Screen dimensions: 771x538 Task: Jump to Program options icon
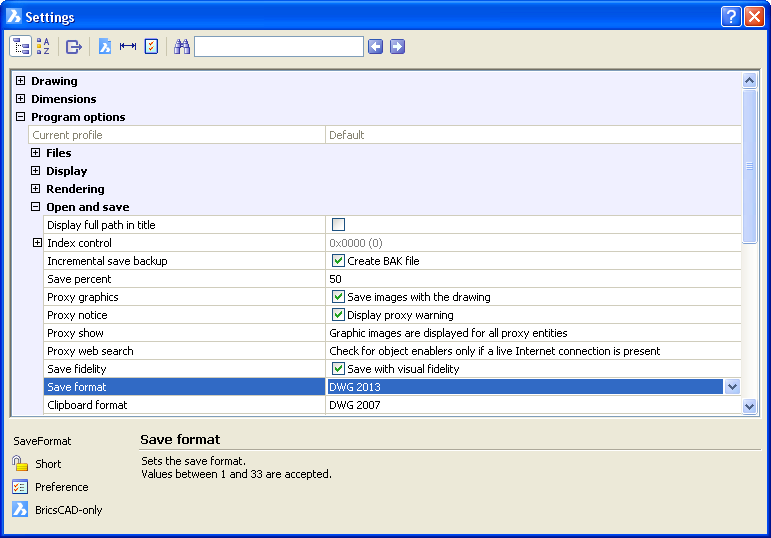click(x=151, y=47)
